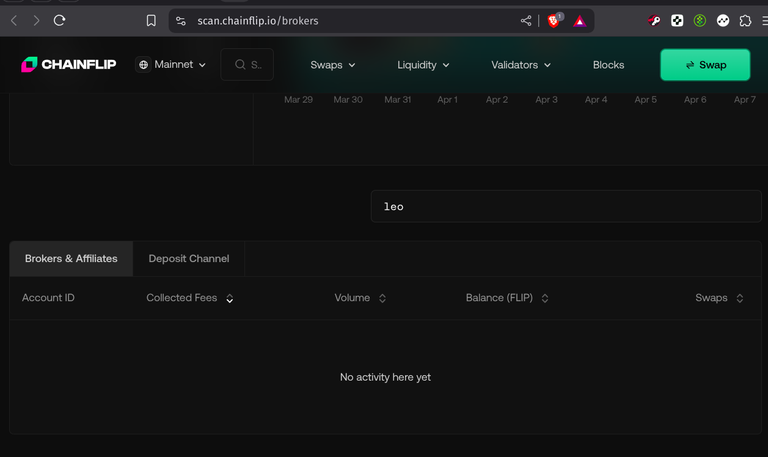This screenshot has width=768, height=457.
Task: Click the filter field containing 'leo'
Action: (x=566, y=206)
